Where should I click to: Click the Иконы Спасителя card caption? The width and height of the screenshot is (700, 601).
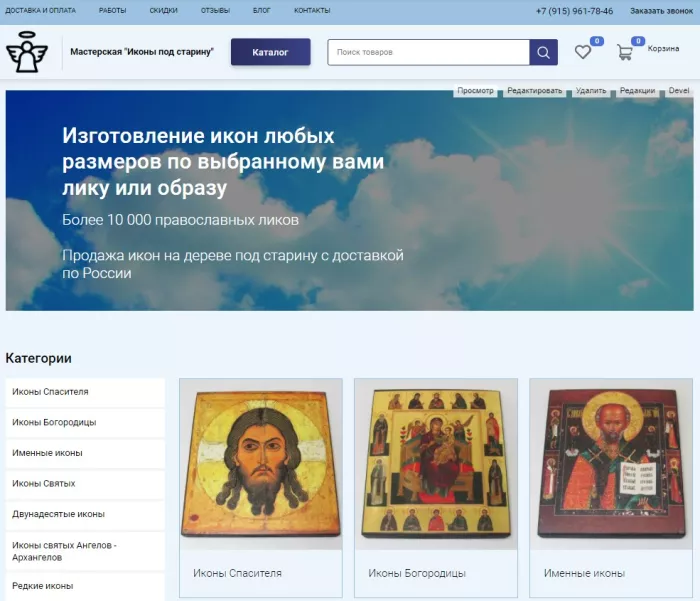(x=238, y=573)
